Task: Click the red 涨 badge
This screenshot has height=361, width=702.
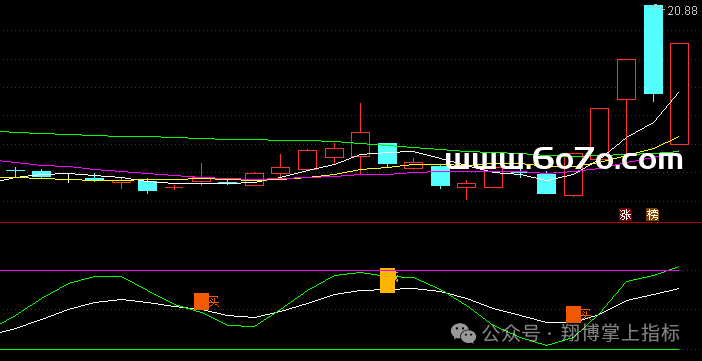Action: [x=625, y=215]
